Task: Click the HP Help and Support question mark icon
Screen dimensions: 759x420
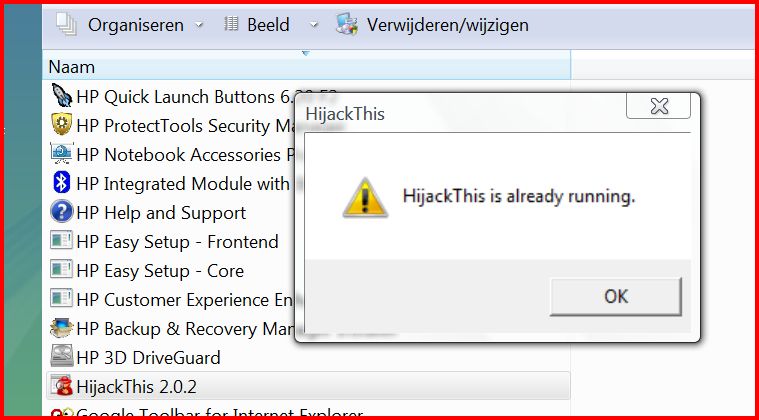Action: click(61, 212)
